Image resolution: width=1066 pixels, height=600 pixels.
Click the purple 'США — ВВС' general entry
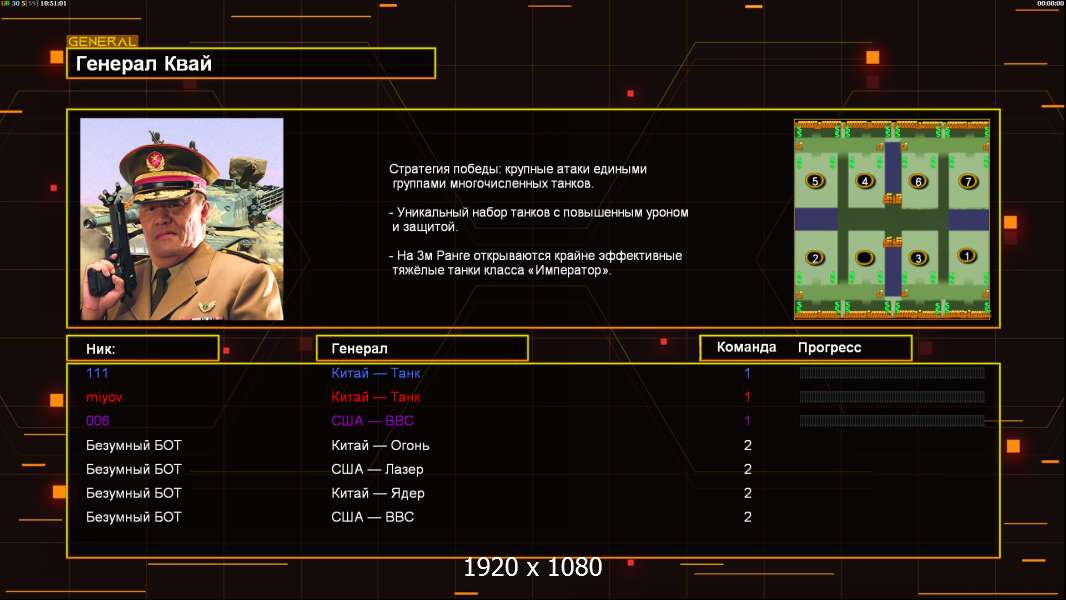coord(373,421)
